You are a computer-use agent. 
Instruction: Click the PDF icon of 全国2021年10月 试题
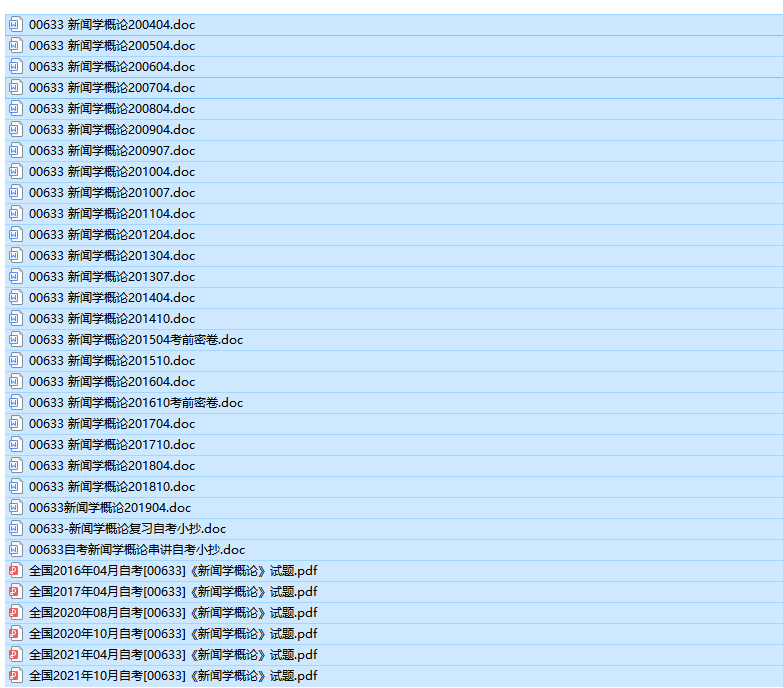(x=15, y=675)
